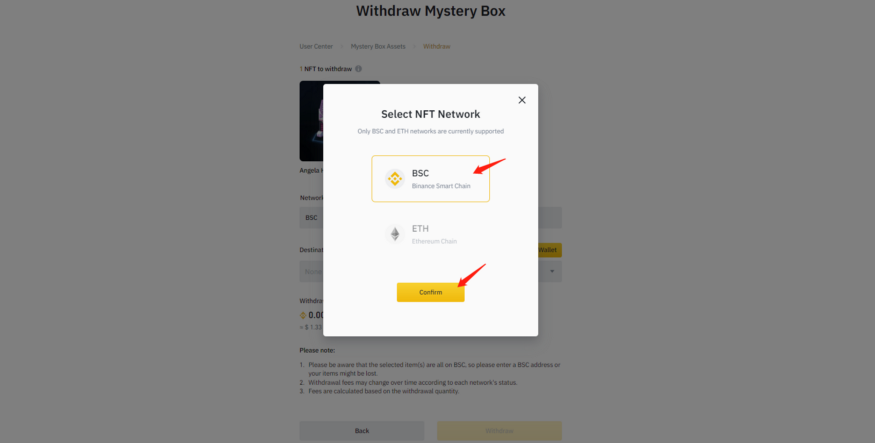Image resolution: width=875 pixels, height=443 pixels.
Task: Click the Withdraw breadcrumb item
Action: click(436, 46)
